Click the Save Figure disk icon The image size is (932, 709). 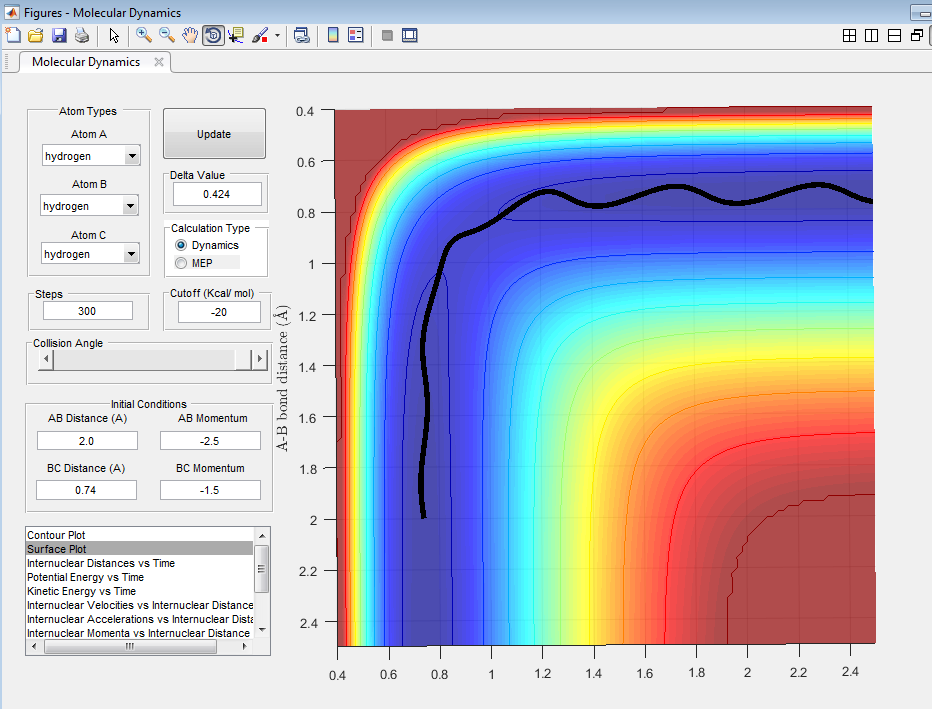pos(59,35)
